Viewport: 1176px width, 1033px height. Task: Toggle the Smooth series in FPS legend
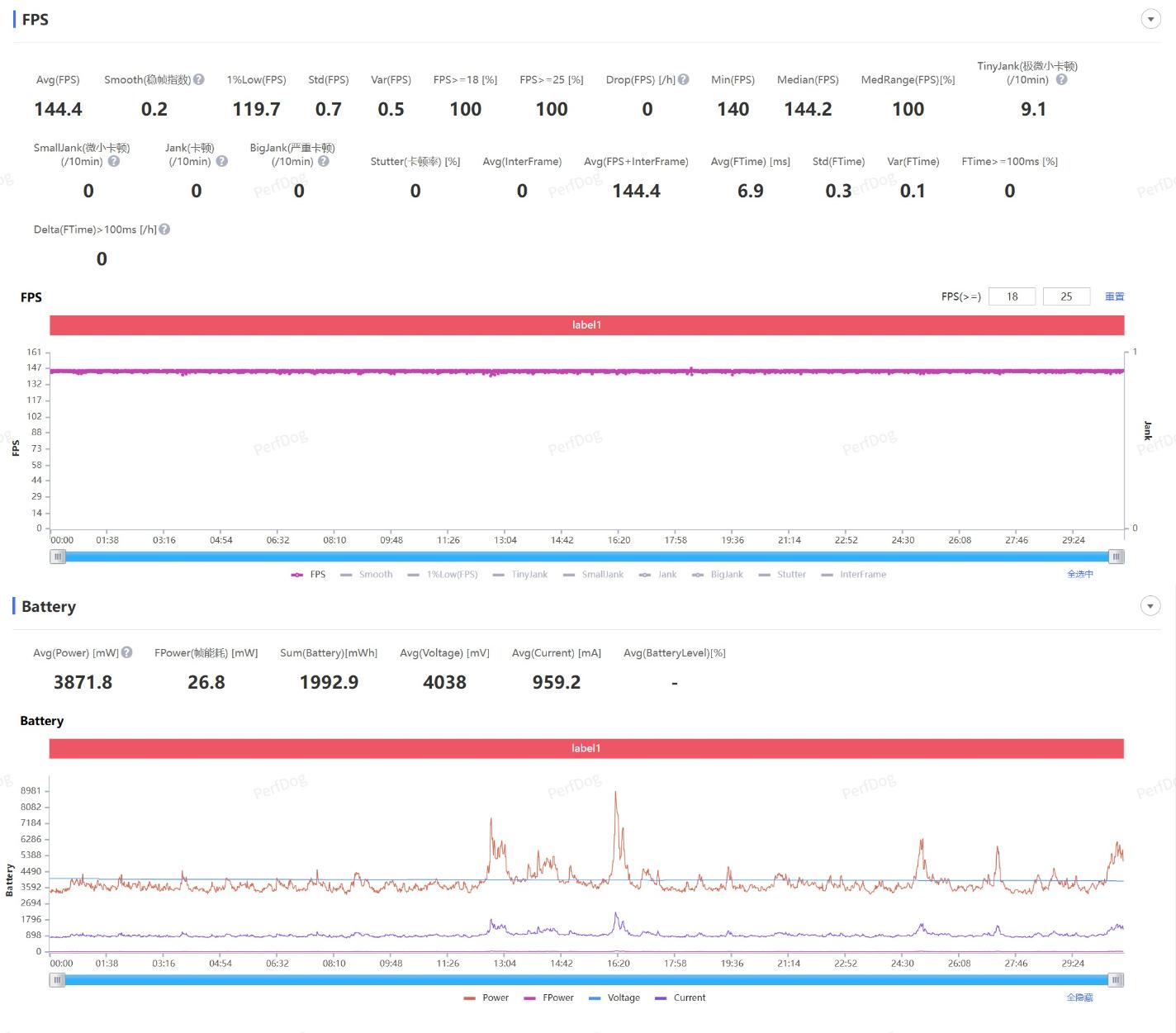366,575
